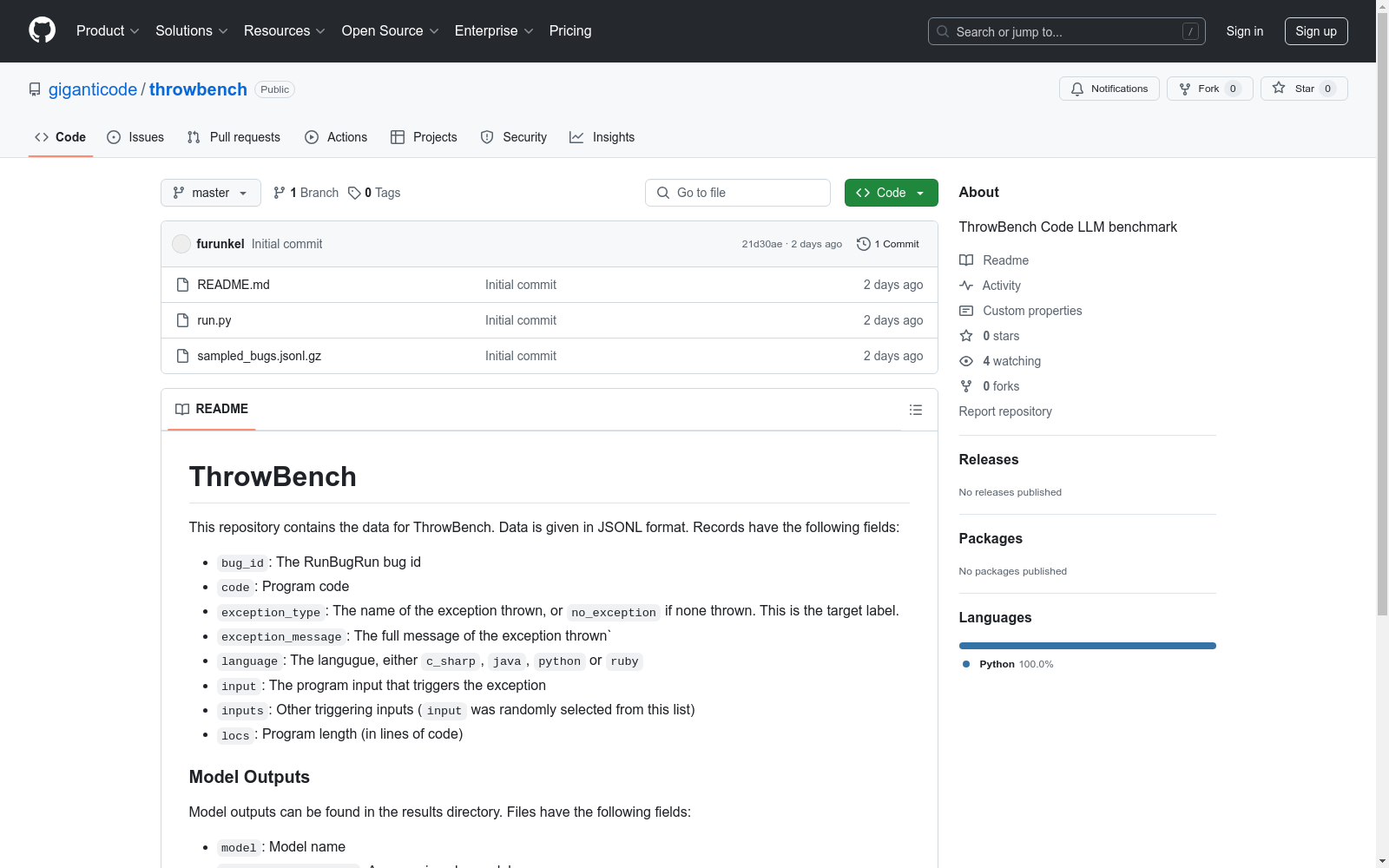Click the eye icon beside 4 watching
This screenshot has width=1389, height=868.
966,361
